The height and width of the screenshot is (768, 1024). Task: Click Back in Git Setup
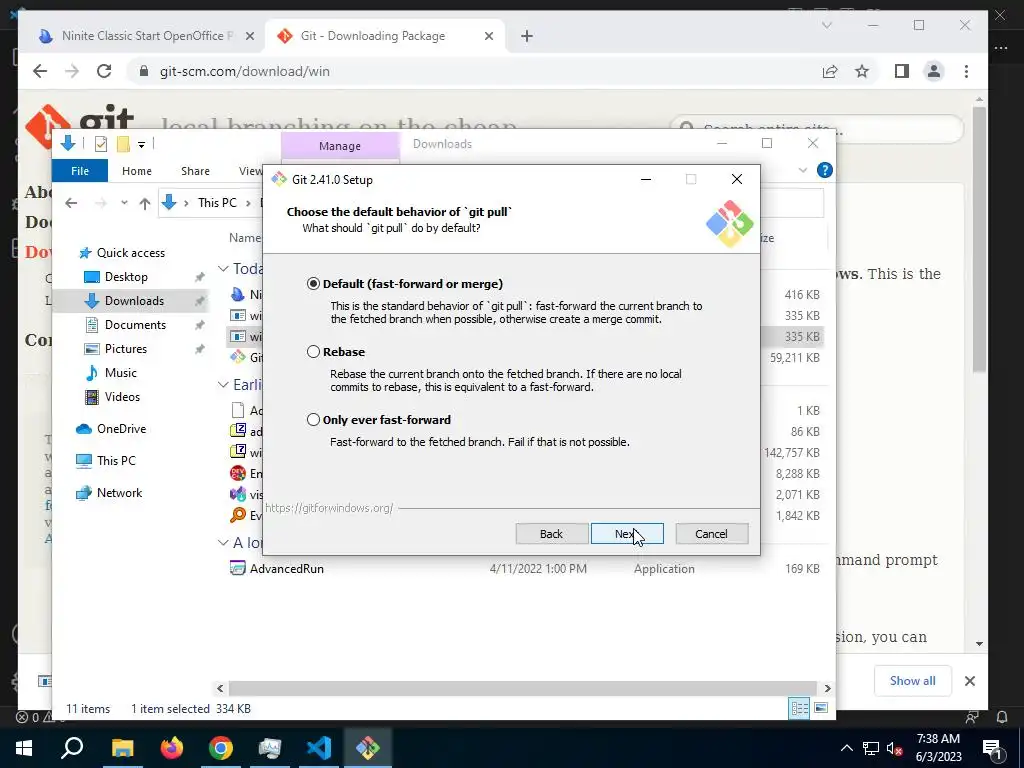click(551, 534)
